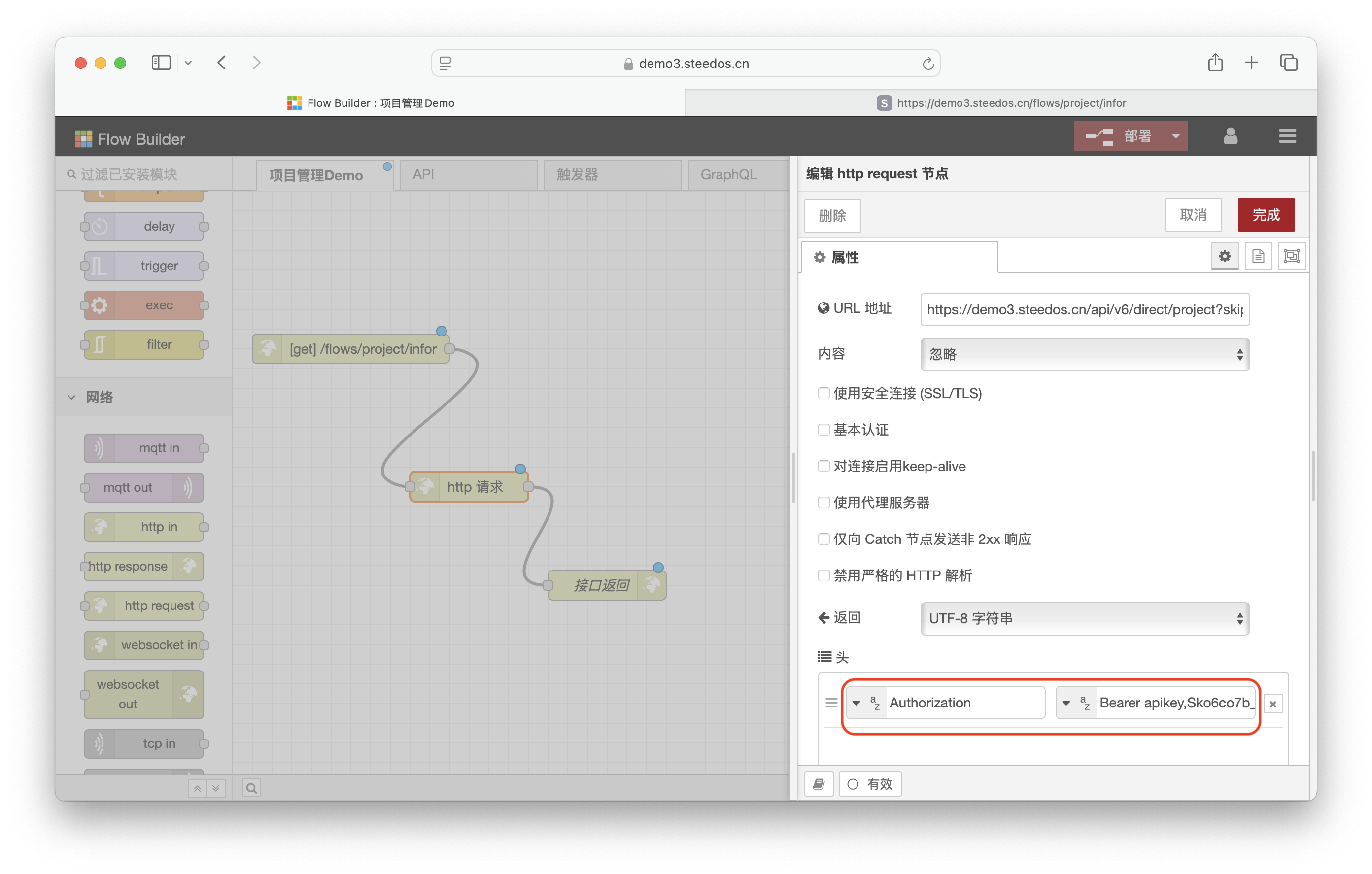Switch to the flows/project/infor browser tab

(1000, 102)
